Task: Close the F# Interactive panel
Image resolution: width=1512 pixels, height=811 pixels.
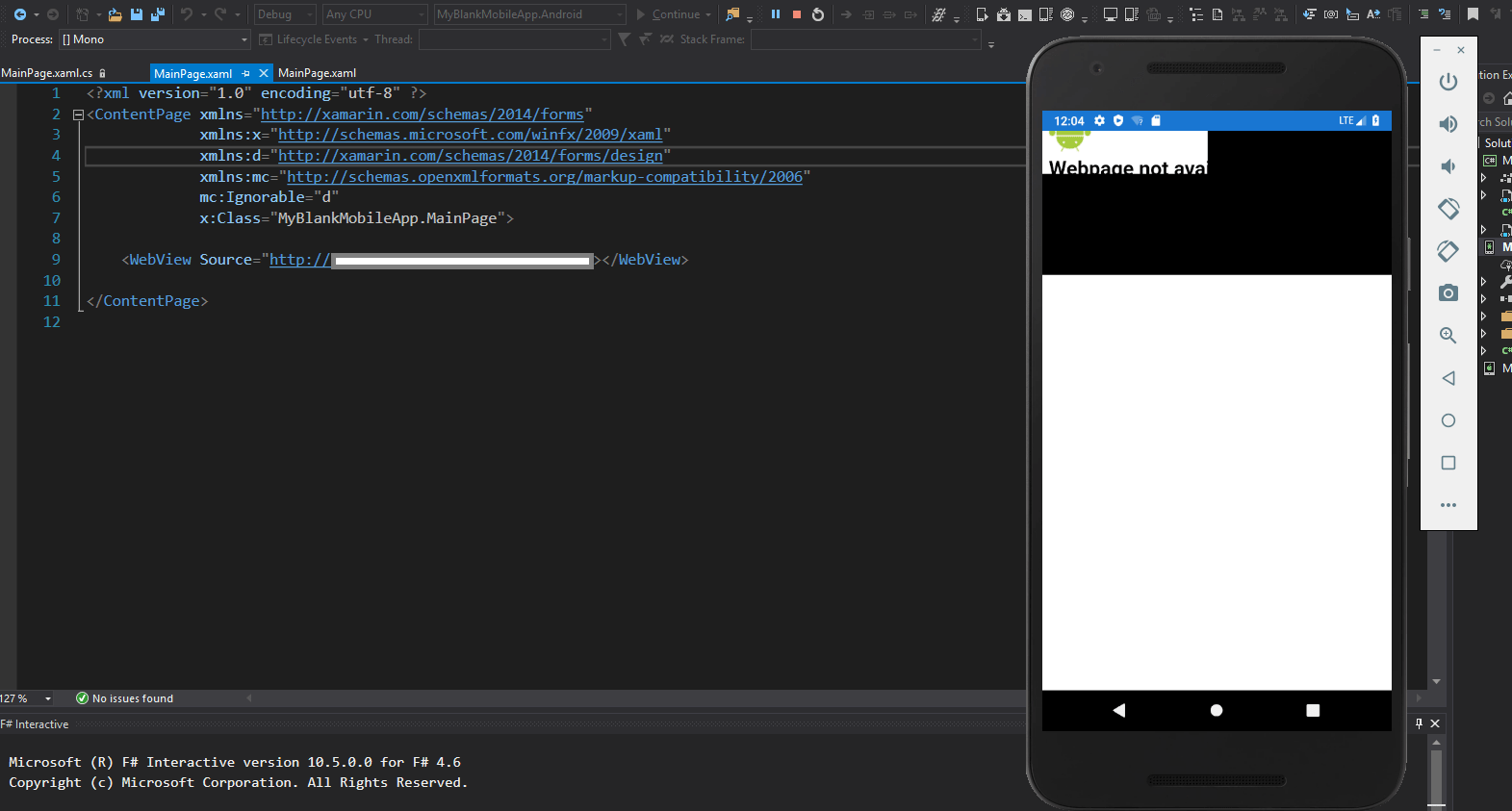Action: [x=1435, y=723]
